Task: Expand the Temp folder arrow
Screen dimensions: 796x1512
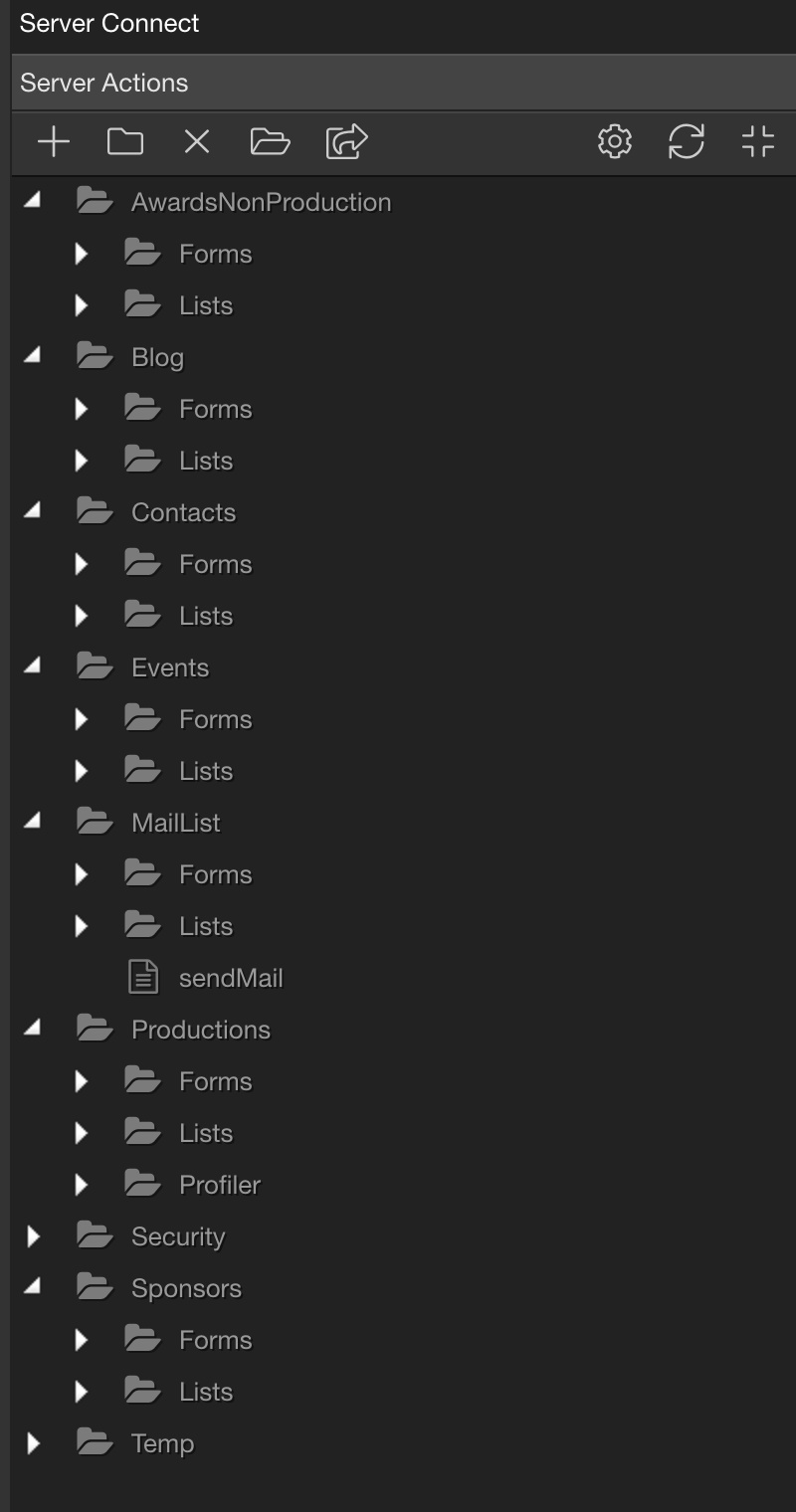Action: [33, 1443]
